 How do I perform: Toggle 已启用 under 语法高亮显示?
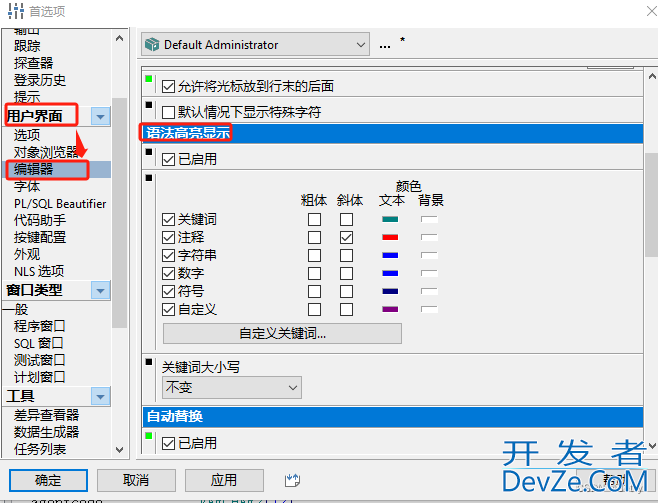tap(168, 159)
